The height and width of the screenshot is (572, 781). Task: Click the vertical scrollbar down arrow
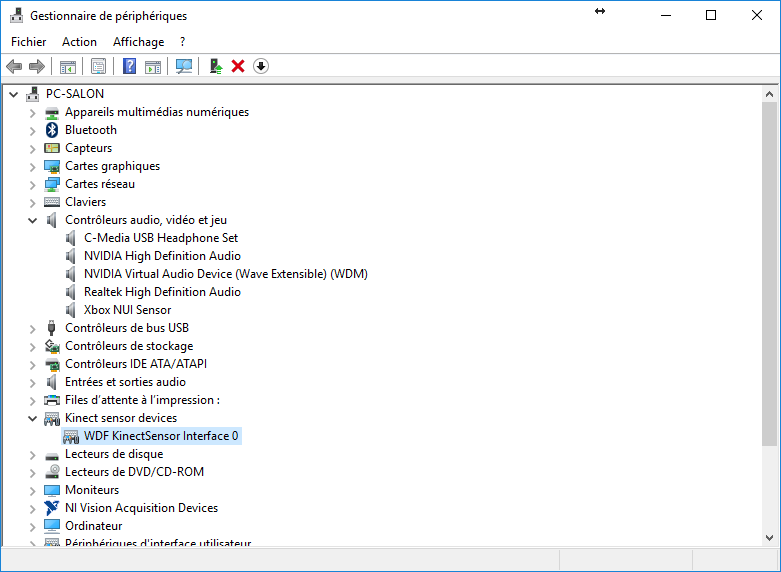coord(769,538)
